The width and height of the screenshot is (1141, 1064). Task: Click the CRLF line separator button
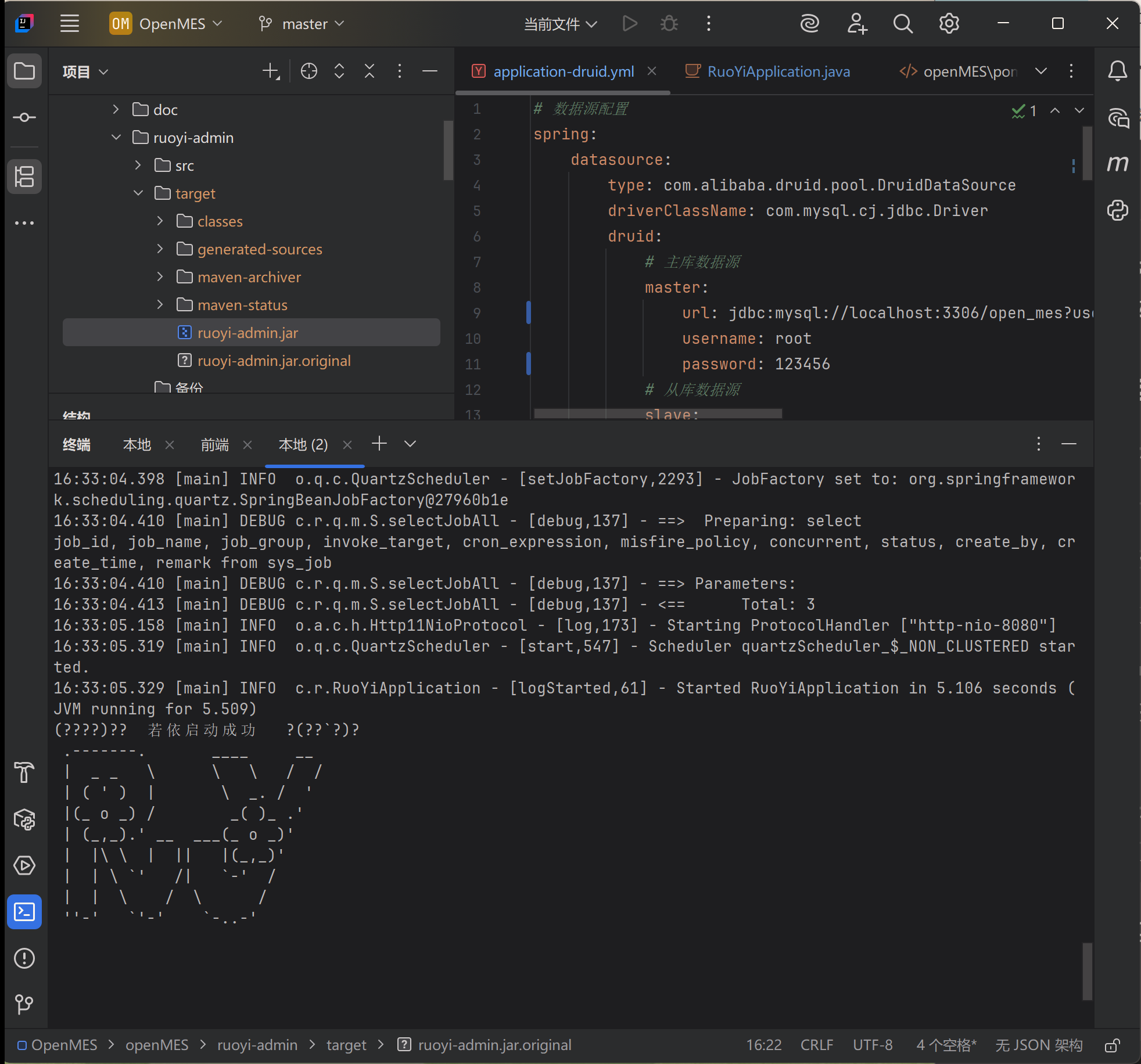pos(816,1045)
